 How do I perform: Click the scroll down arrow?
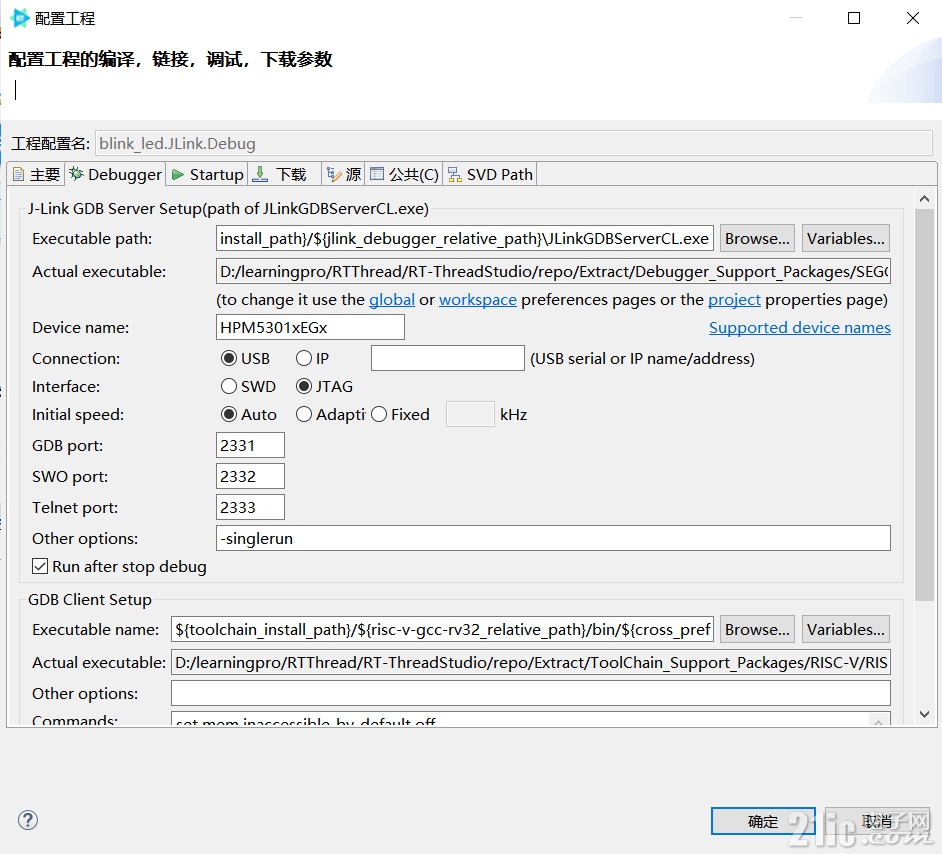pos(925,714)
